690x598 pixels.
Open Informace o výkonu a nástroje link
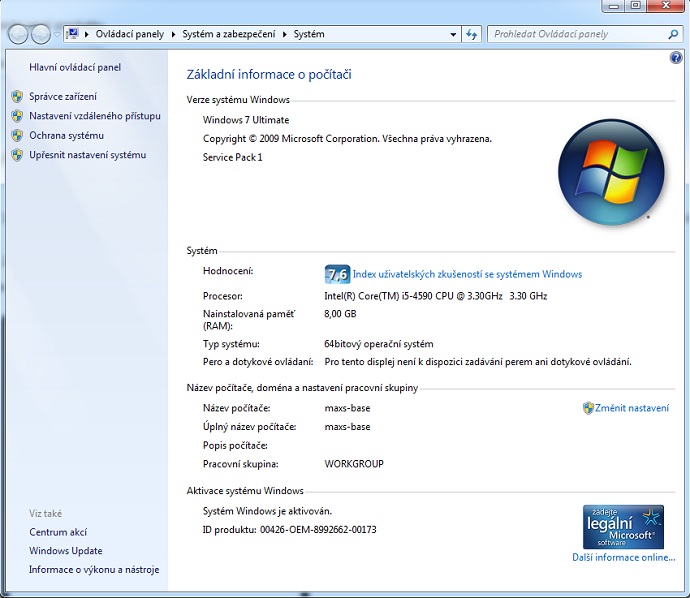(x=94, y=570)
